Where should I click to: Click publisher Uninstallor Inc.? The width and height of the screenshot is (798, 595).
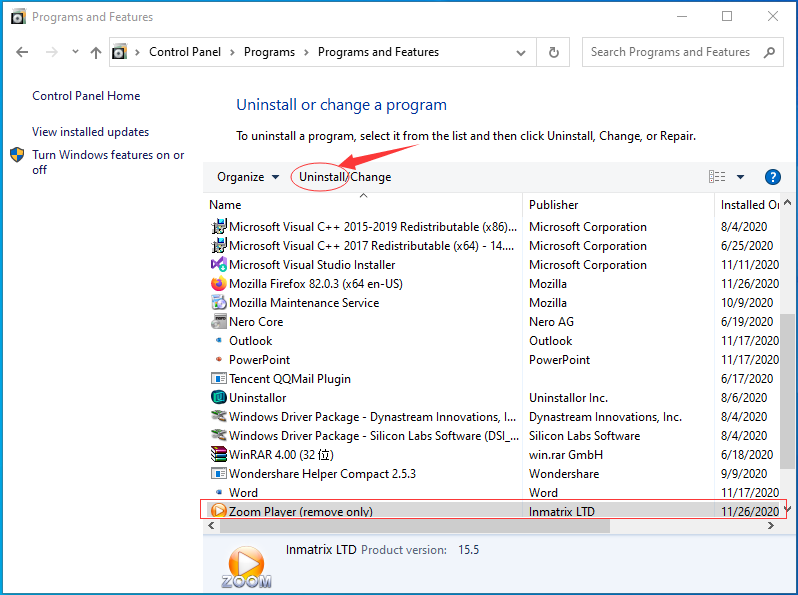pyautogui.click(x=568, y=398)
